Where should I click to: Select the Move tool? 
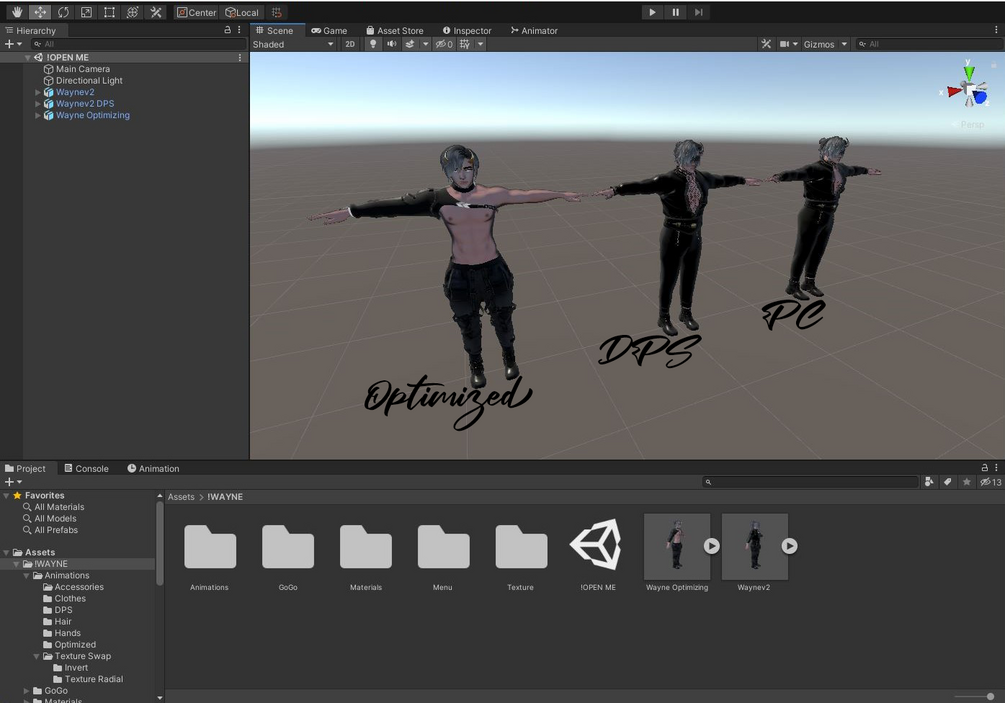click(x=40, y=12)
